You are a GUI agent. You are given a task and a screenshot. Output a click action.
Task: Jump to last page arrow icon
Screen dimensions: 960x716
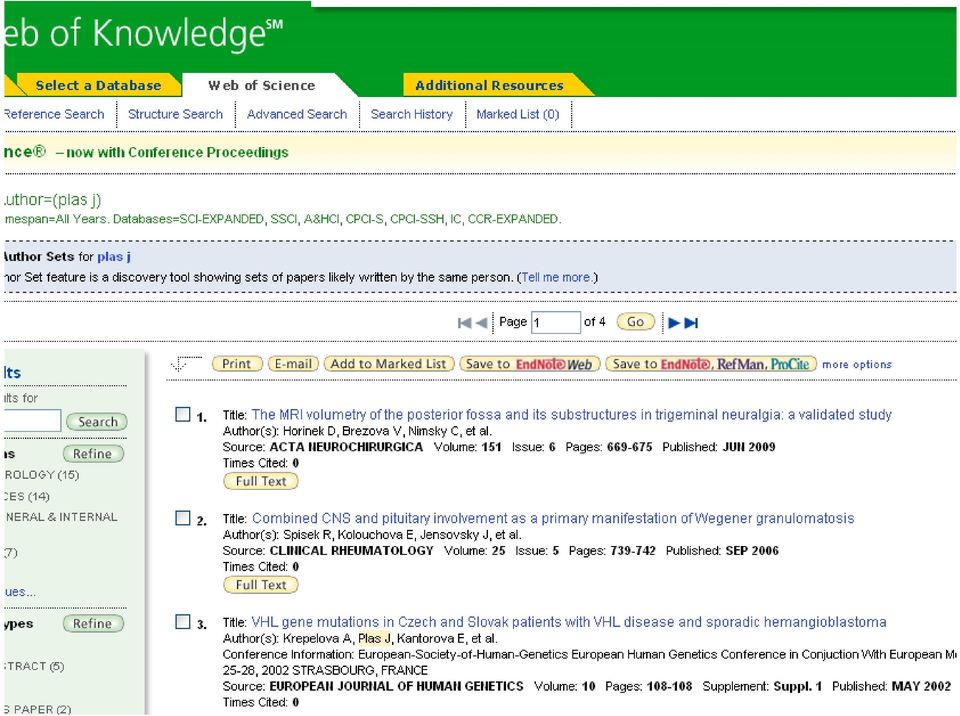[x=691, y=323]
